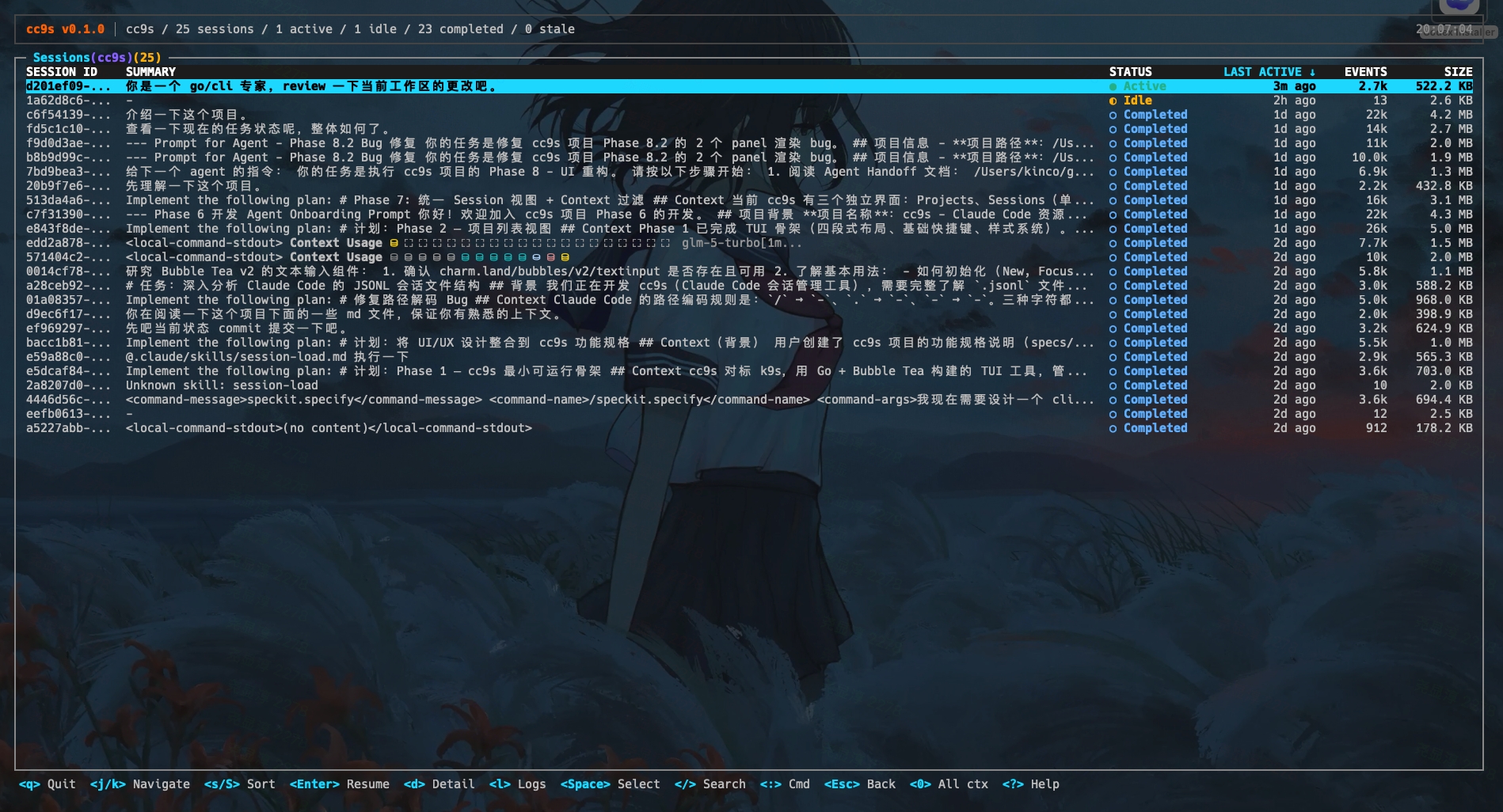Image resolution: width=1503 pixels, height=812 pixels.
Task: Select session e843f8de row
Action: [x=749, y=229]
